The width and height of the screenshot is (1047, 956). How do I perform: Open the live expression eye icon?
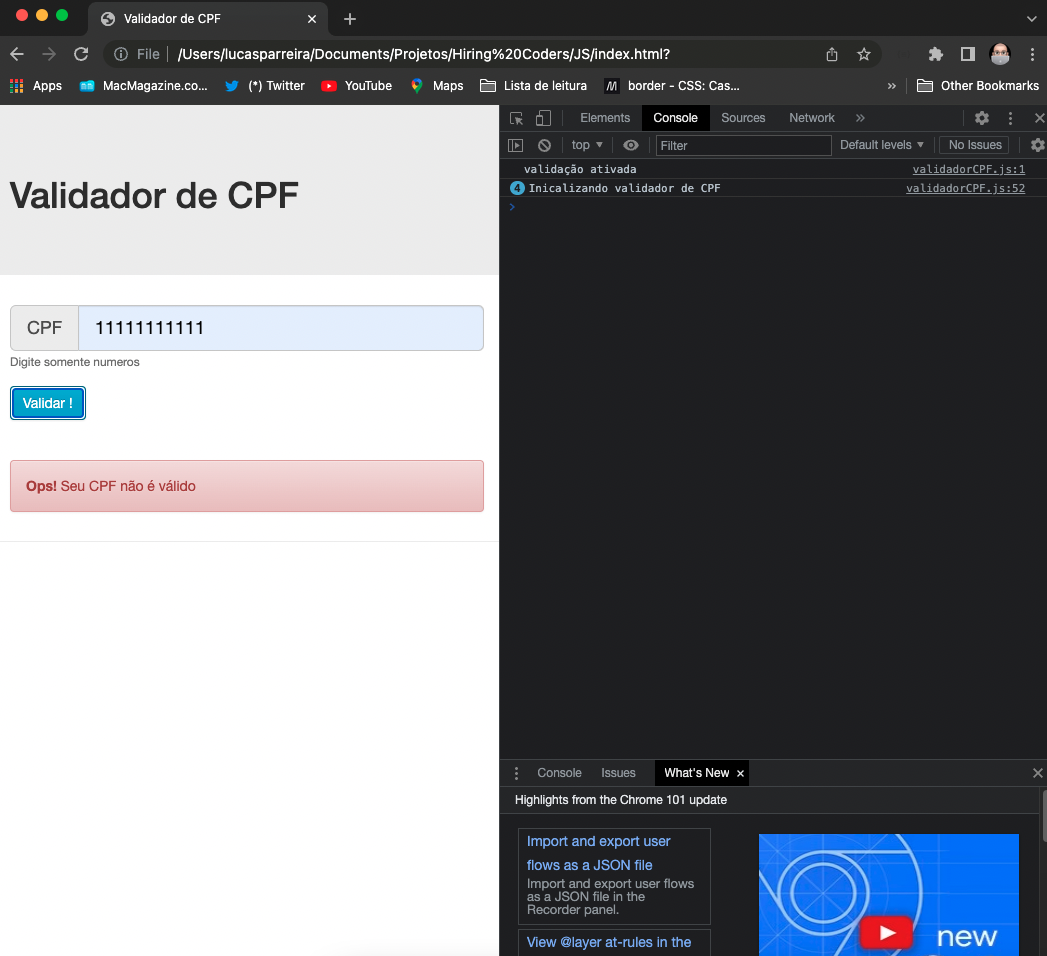point(631,145)
